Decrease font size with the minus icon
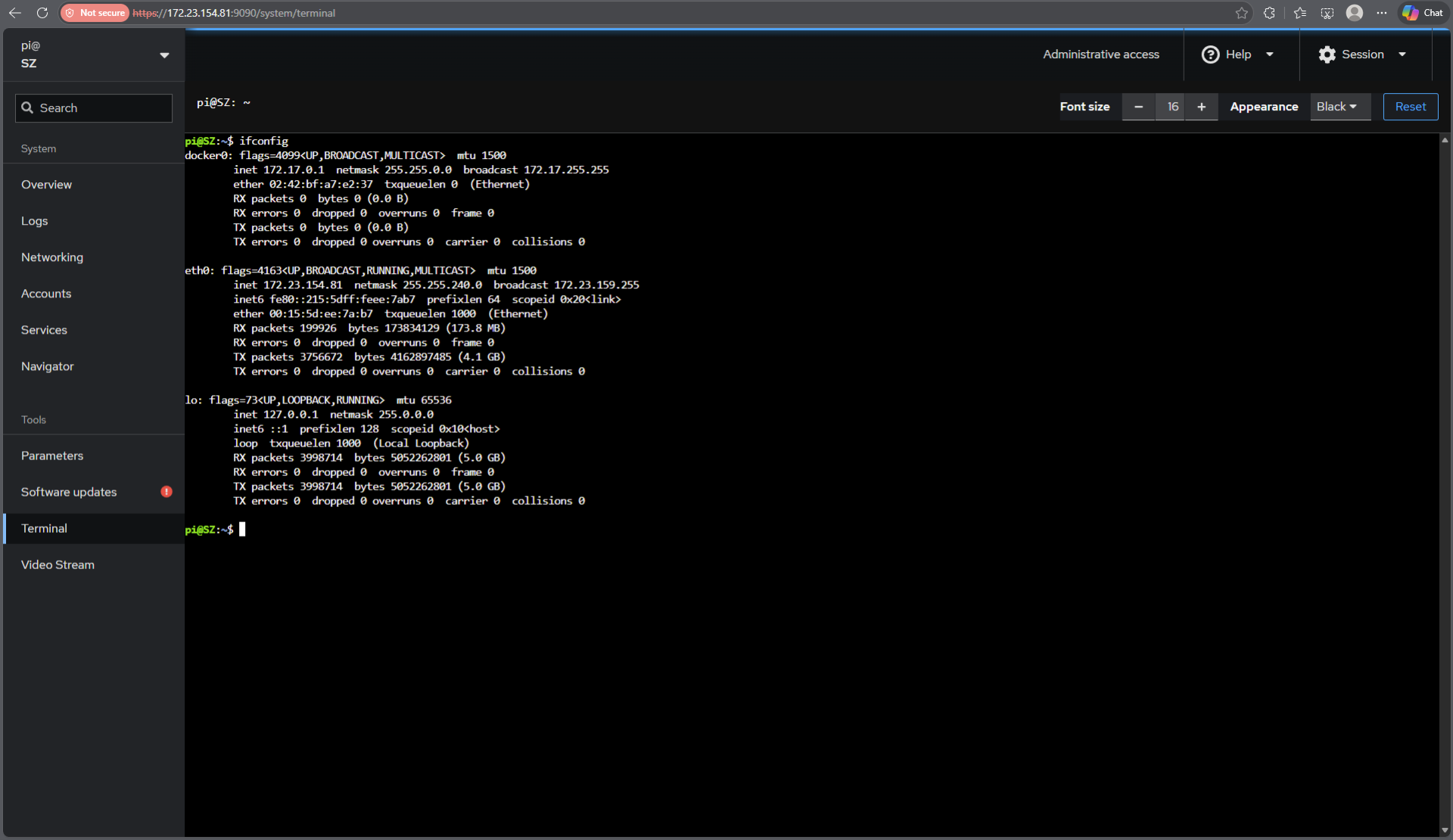 point(1138,107)
